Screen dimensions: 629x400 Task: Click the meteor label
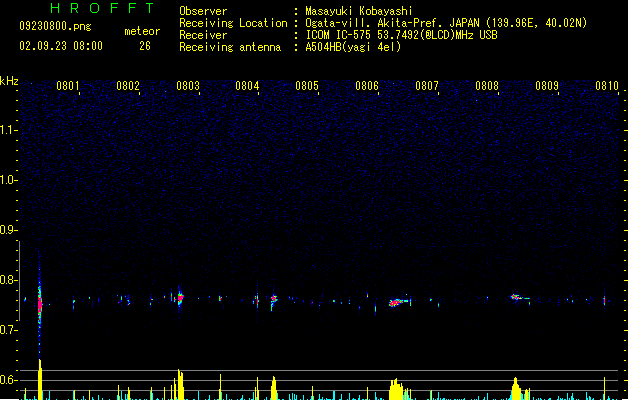(x=142, y=31)
